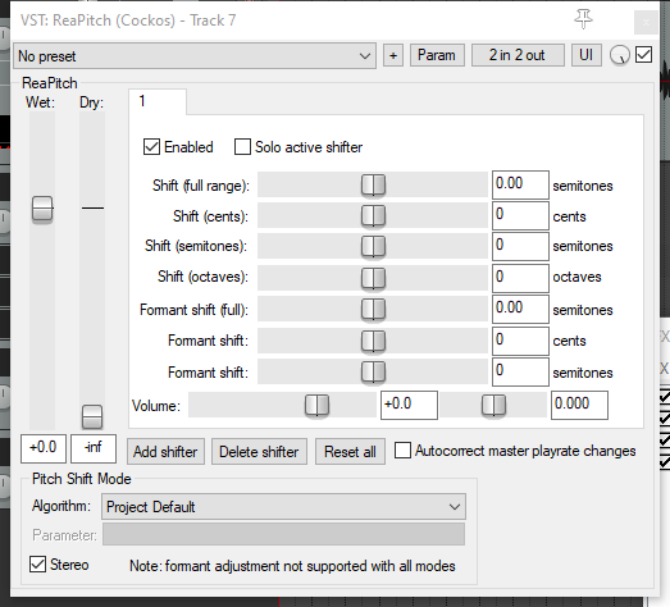This screenshot has width=670, height=607.
Task: Click the Volume +0.0 value field
Action: [x=409, y=405]
